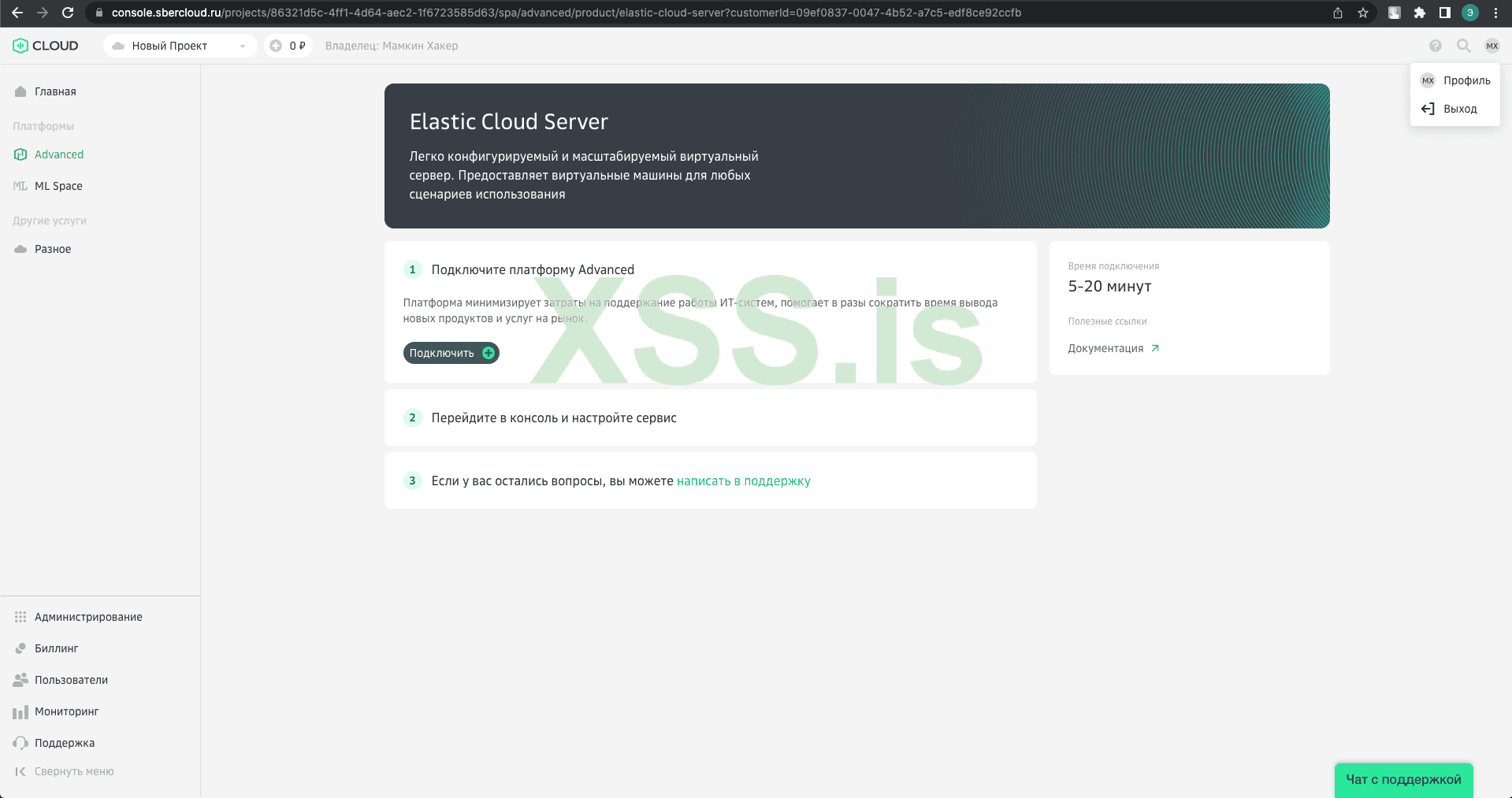This screenshot has height=798, width=1512.
Task: Click the Chrome profile avatar
Action: click(1470, 13)
